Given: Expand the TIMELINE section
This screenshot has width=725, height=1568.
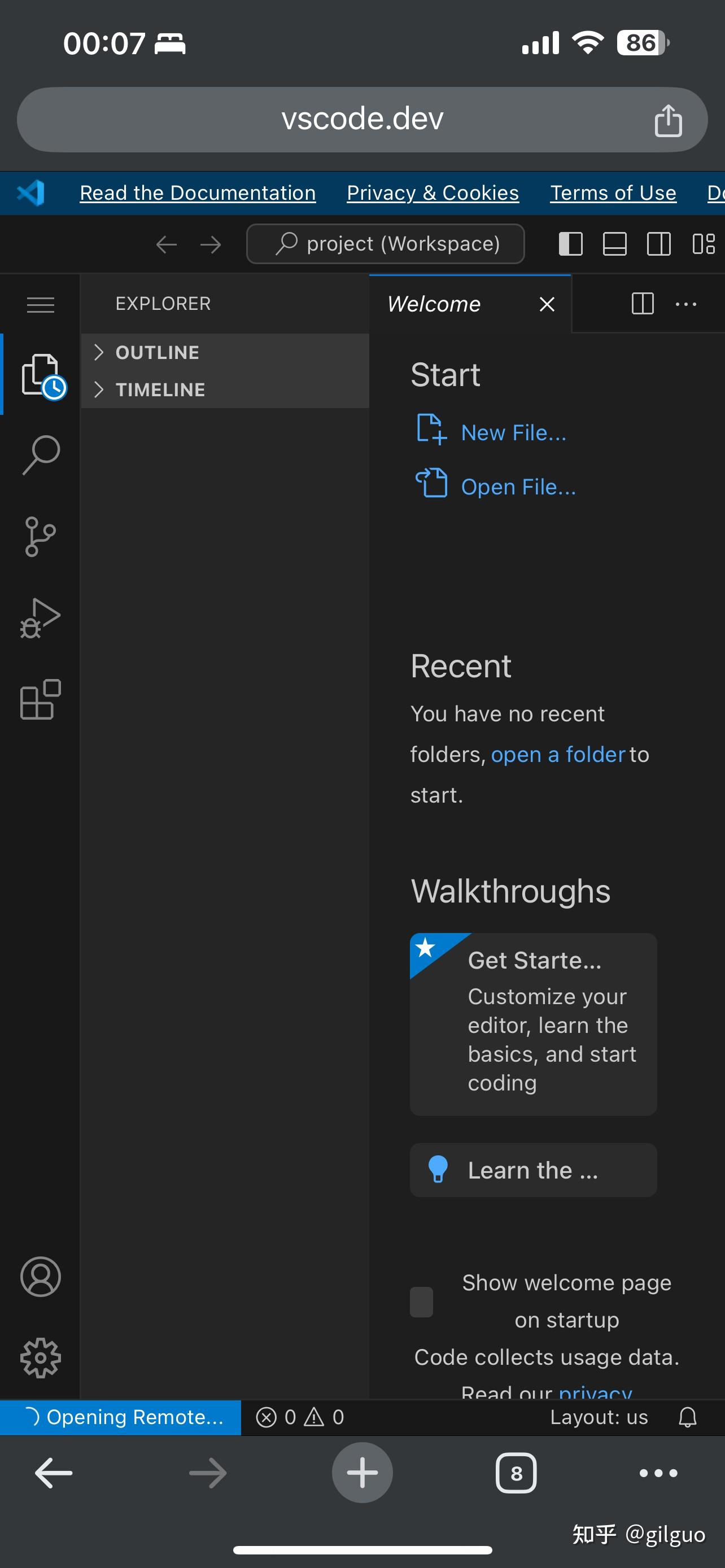Looking at the screenshot, I should (x=160, y=389).
